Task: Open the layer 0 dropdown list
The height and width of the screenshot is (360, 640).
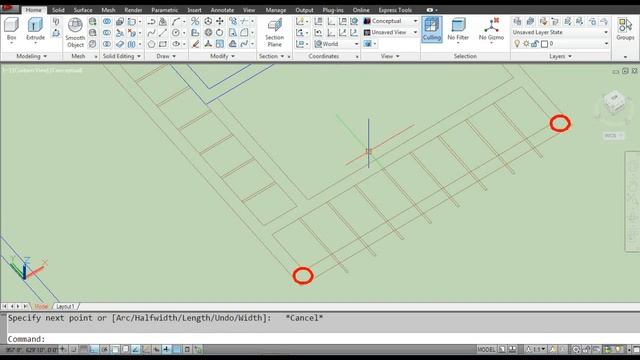Action: coord(606,44)
